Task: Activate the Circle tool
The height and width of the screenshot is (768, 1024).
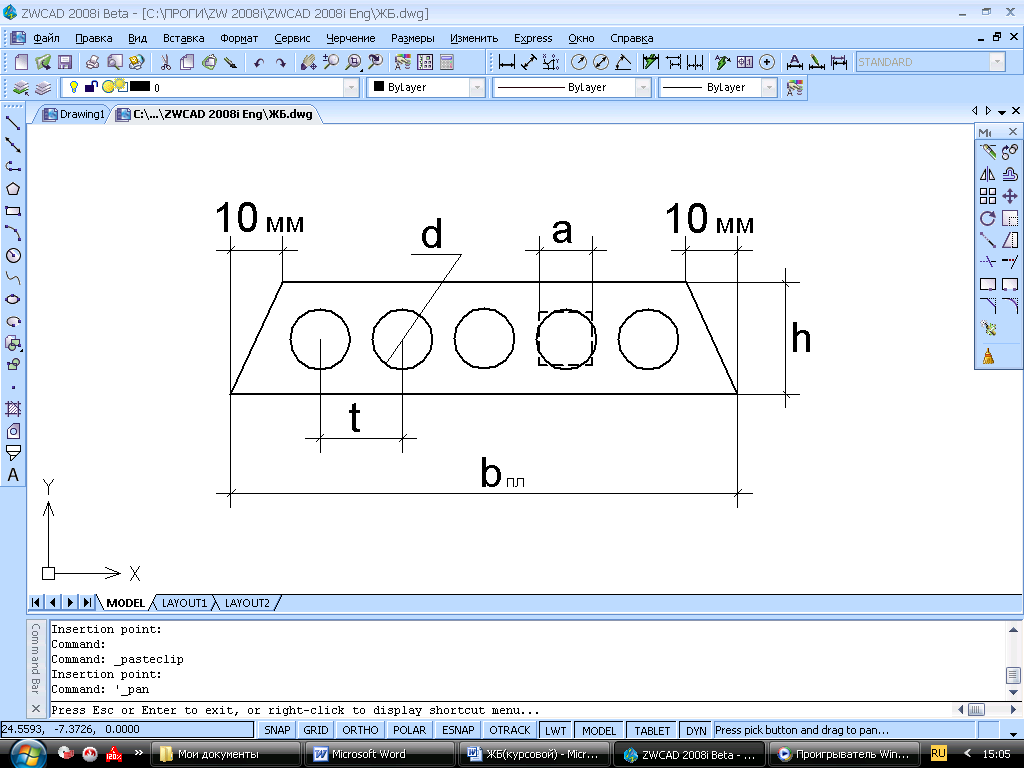Action: [12, 255]
